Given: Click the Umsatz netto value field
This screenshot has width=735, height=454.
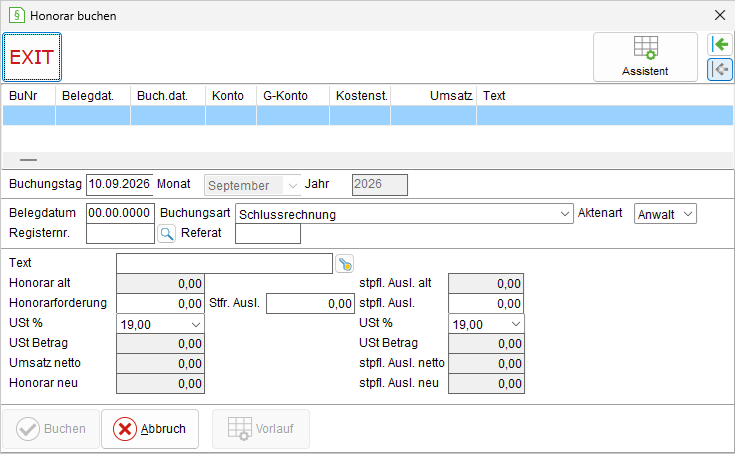Looking at the screenshot, I should (160, 364).
